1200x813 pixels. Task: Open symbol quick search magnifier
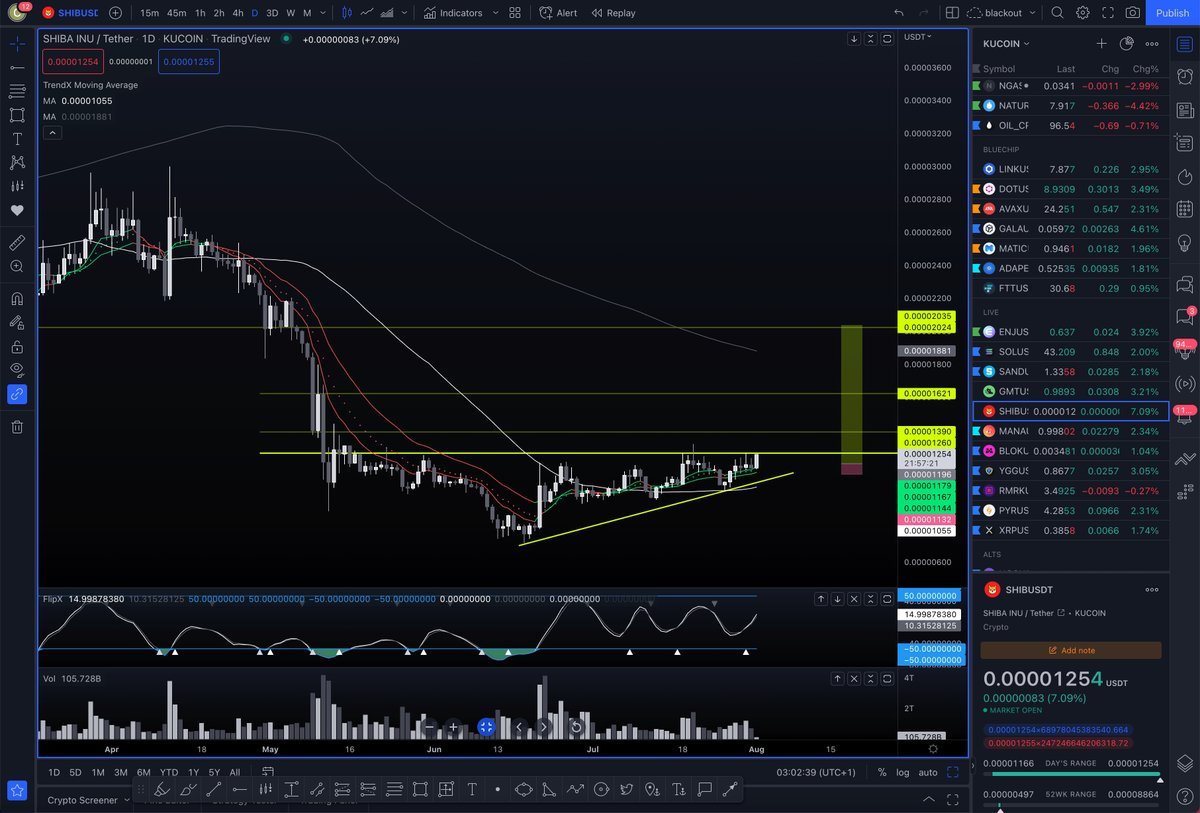coord(1058,13)
